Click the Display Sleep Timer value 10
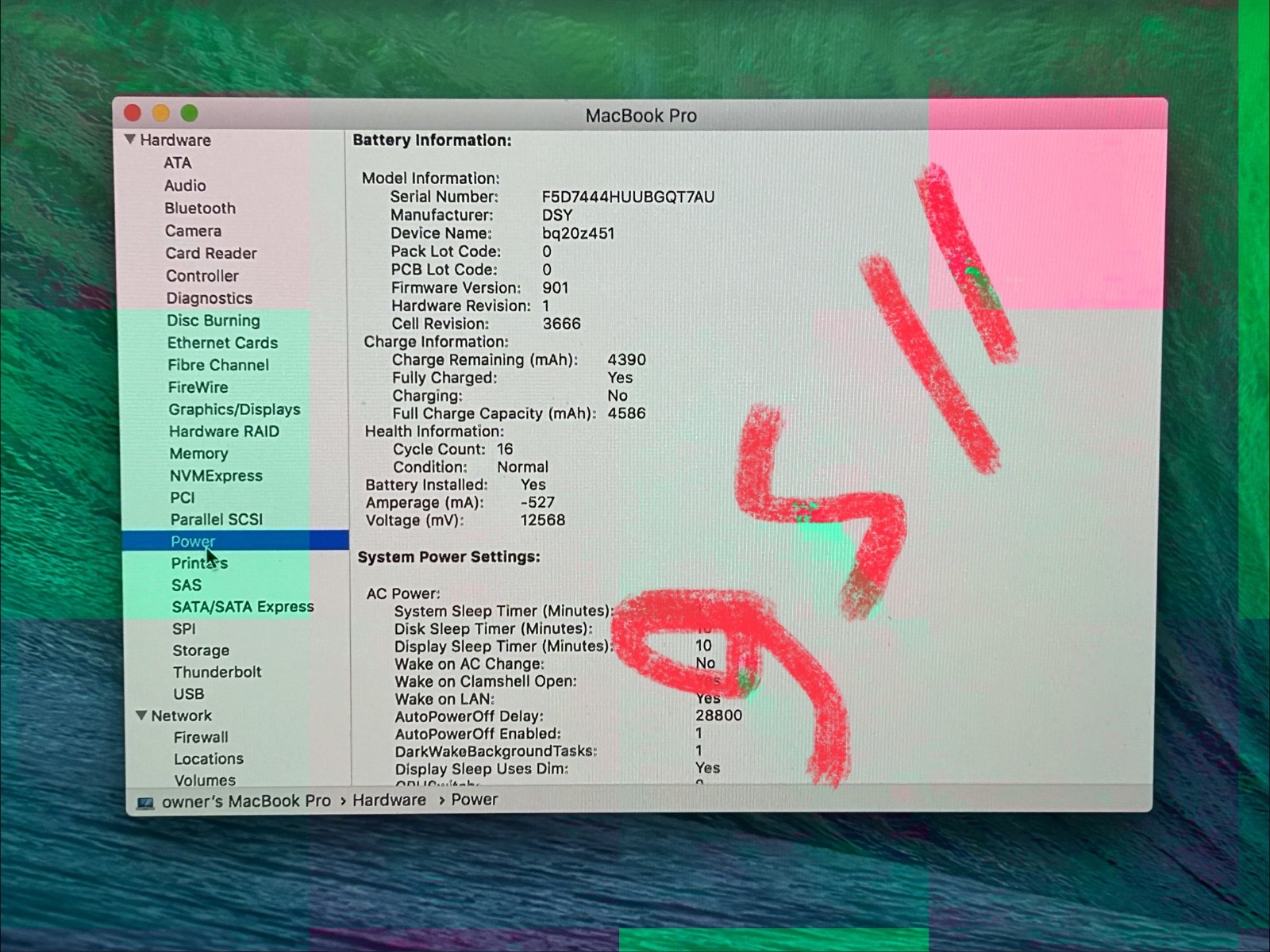Screen dimensions: 1270x952 (703, 646)
